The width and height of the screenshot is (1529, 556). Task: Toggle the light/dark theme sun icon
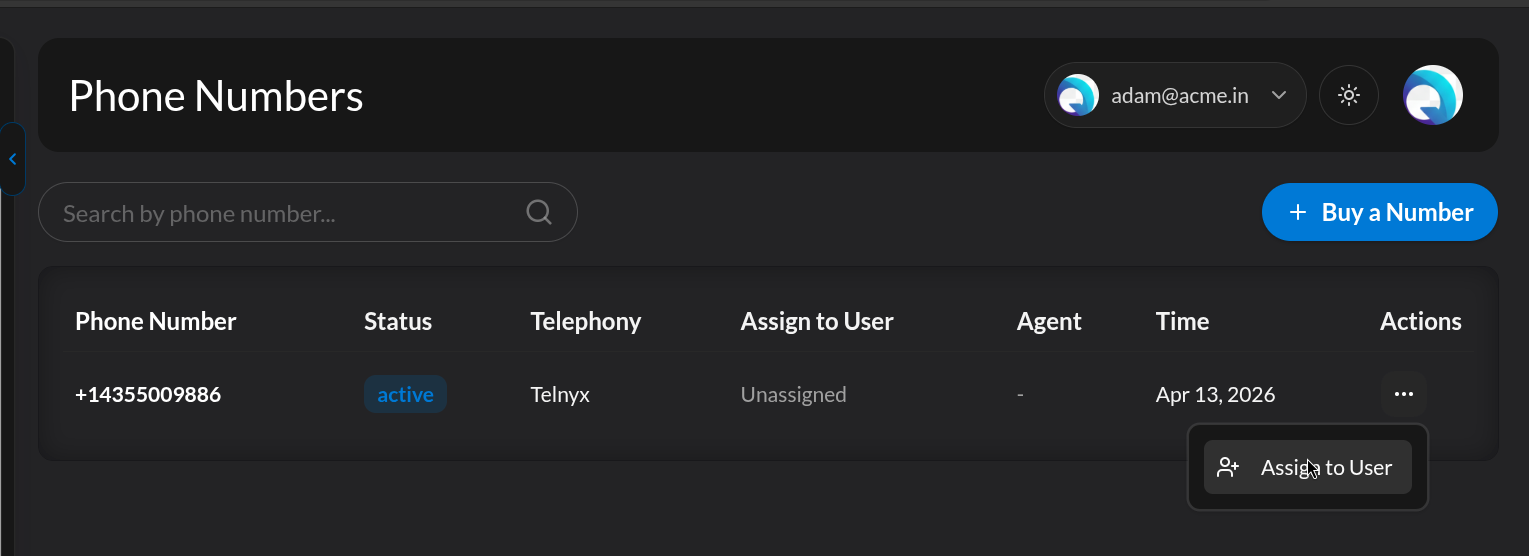coord(1349,96)
